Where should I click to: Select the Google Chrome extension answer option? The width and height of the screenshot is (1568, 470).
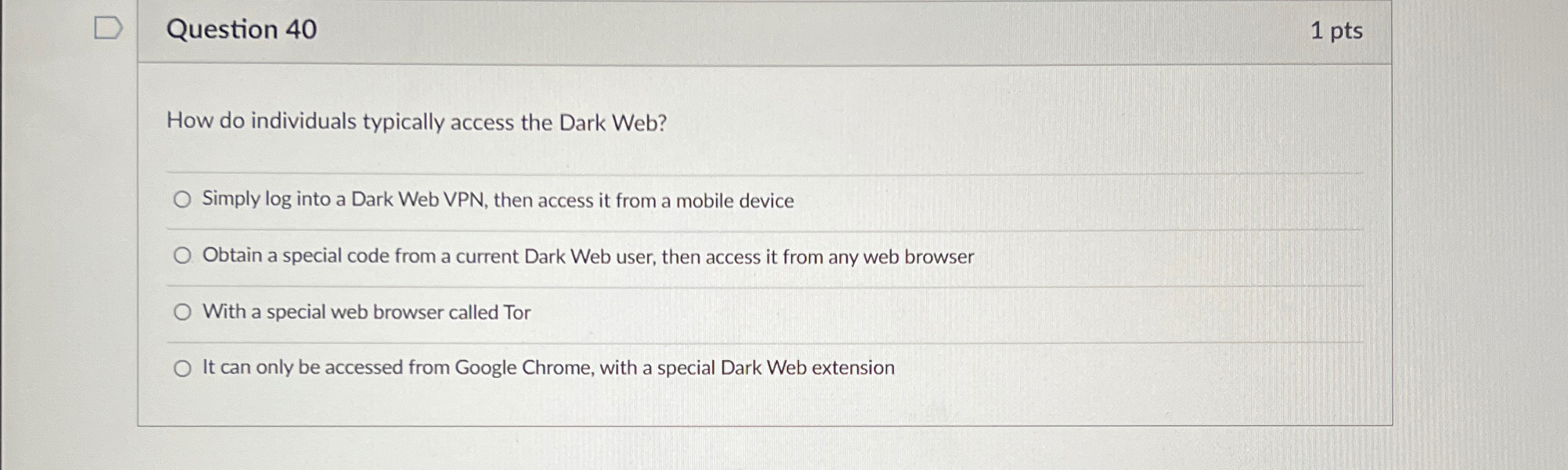click(x=183, y=367)
